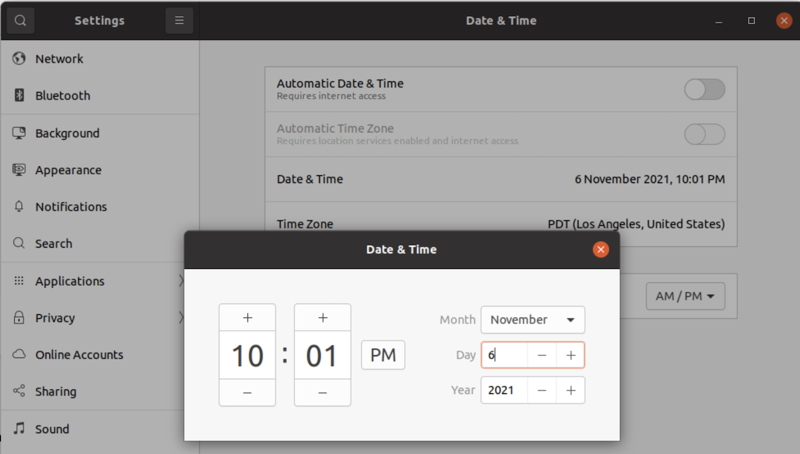Image resolution: width=800 pixels, height=454 pixels.
Task: Expand the Applications submenu arrow
Action: 181,281
